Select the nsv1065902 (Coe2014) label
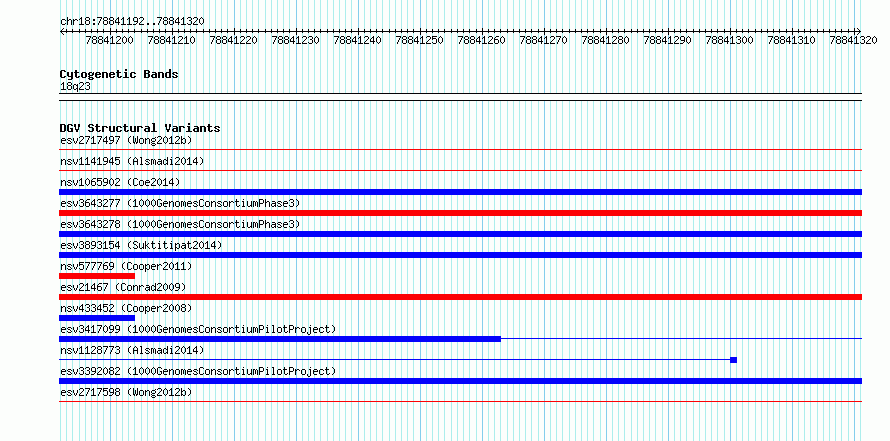Screen dimensions: 890x441 120,182
